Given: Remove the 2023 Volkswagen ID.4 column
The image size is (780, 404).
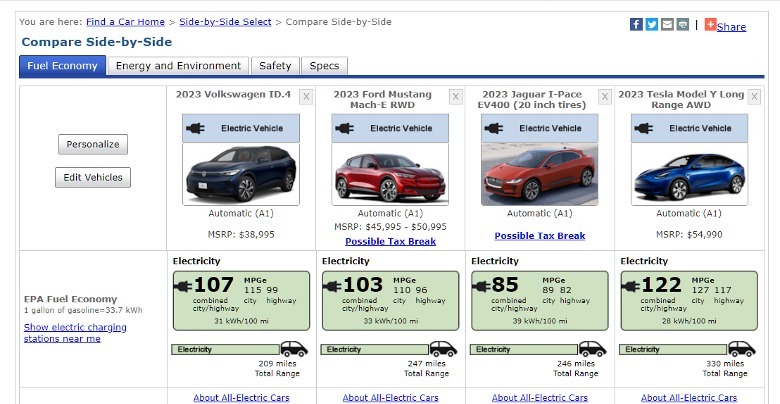Looking at the screenshot, I should point(306,97).
